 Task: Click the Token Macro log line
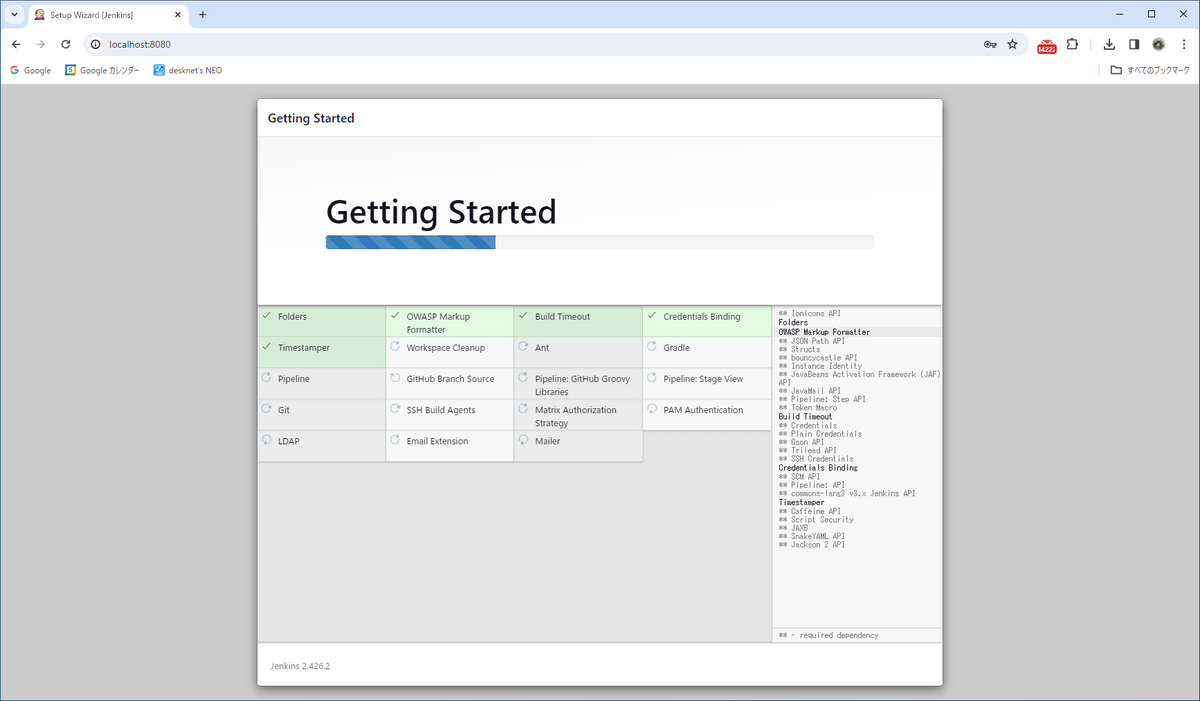click(x=808, y=408)
